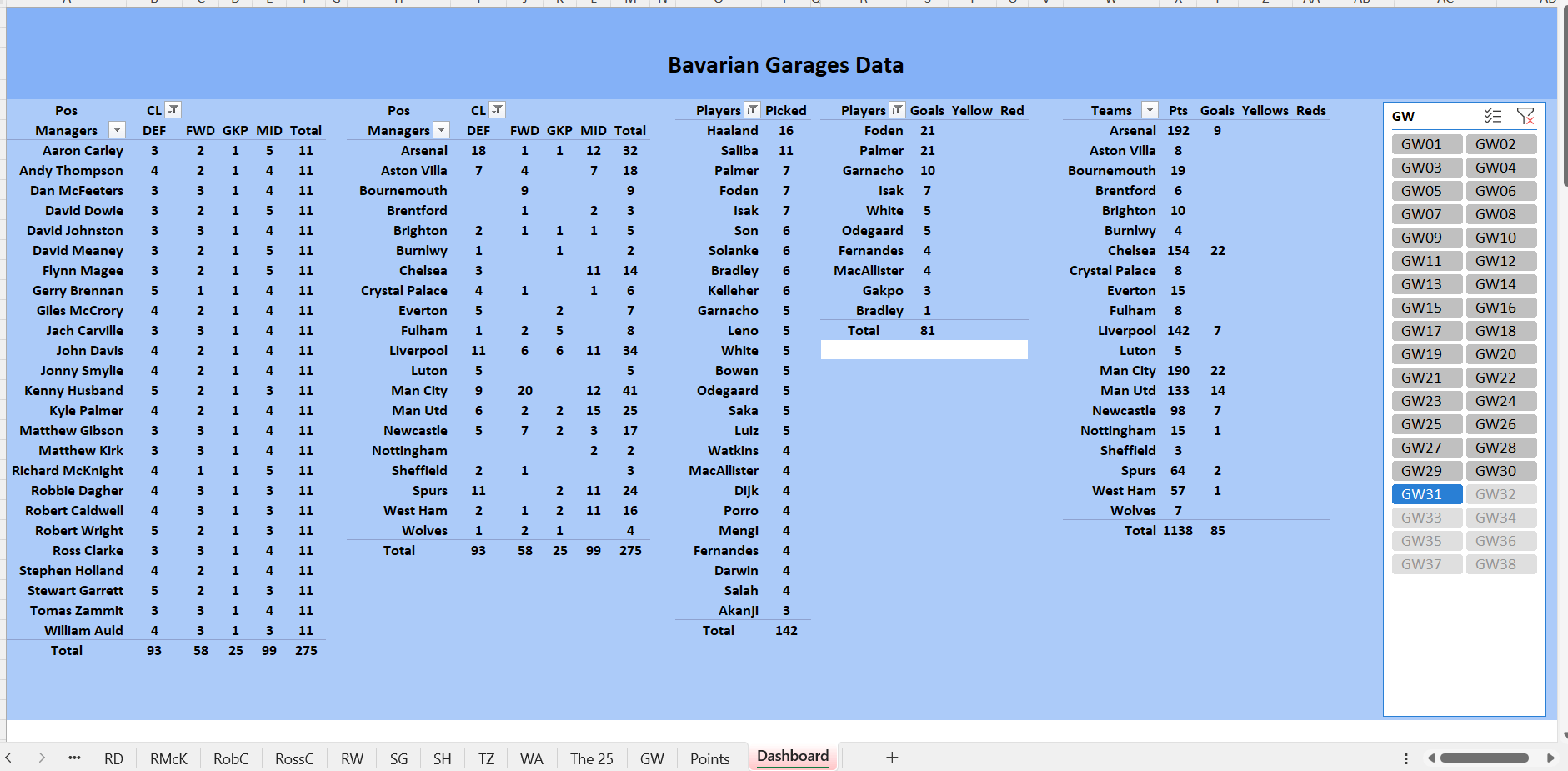Select GW30 in the slicer
Viewport: 1568px width, 771px height.
point(1501,471)
